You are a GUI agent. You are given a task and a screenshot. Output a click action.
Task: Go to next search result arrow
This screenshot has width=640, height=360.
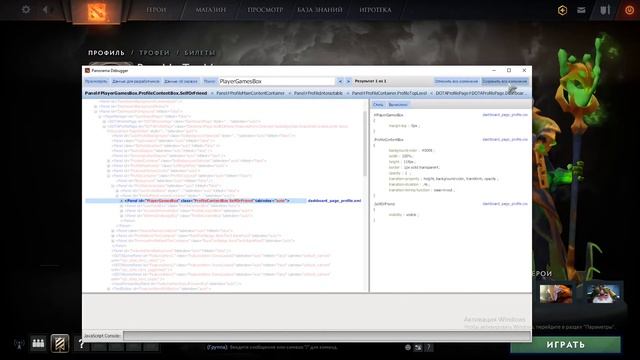[348, 81]
